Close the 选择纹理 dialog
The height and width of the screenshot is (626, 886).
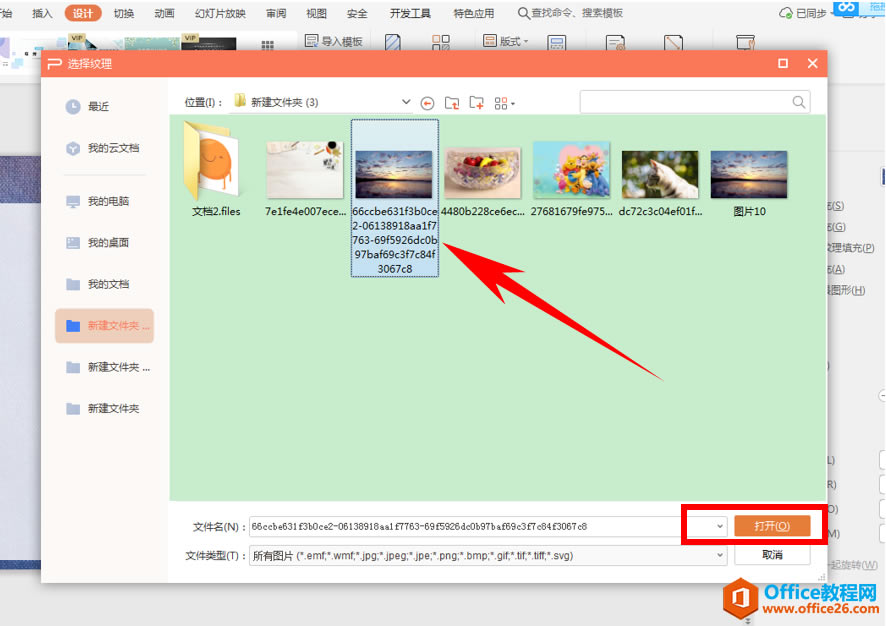pos(813,63)
